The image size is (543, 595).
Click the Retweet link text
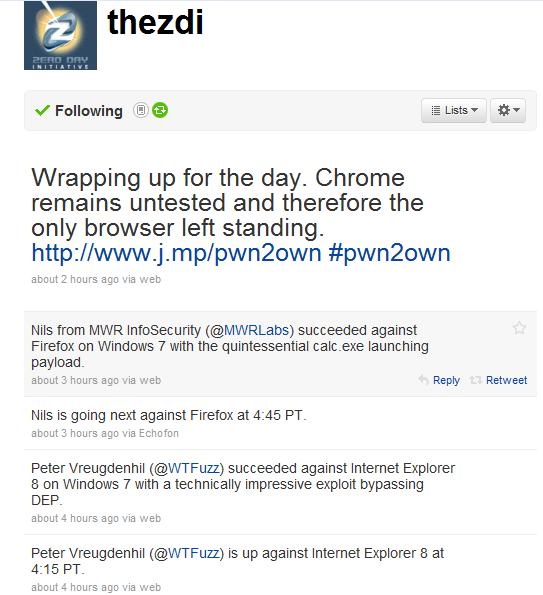point(507,380)
